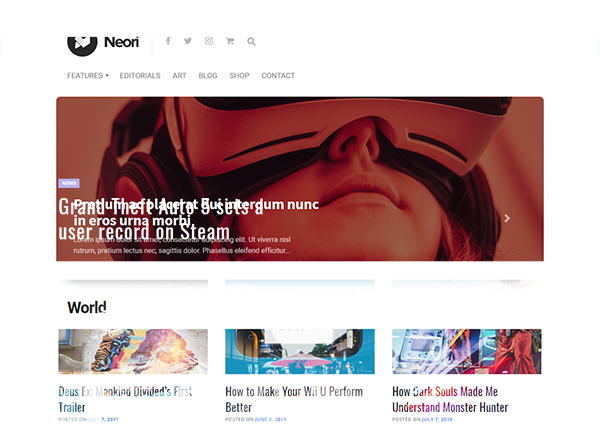
Task: Go to Editorials menu item
Action: (x=140, y=76)
